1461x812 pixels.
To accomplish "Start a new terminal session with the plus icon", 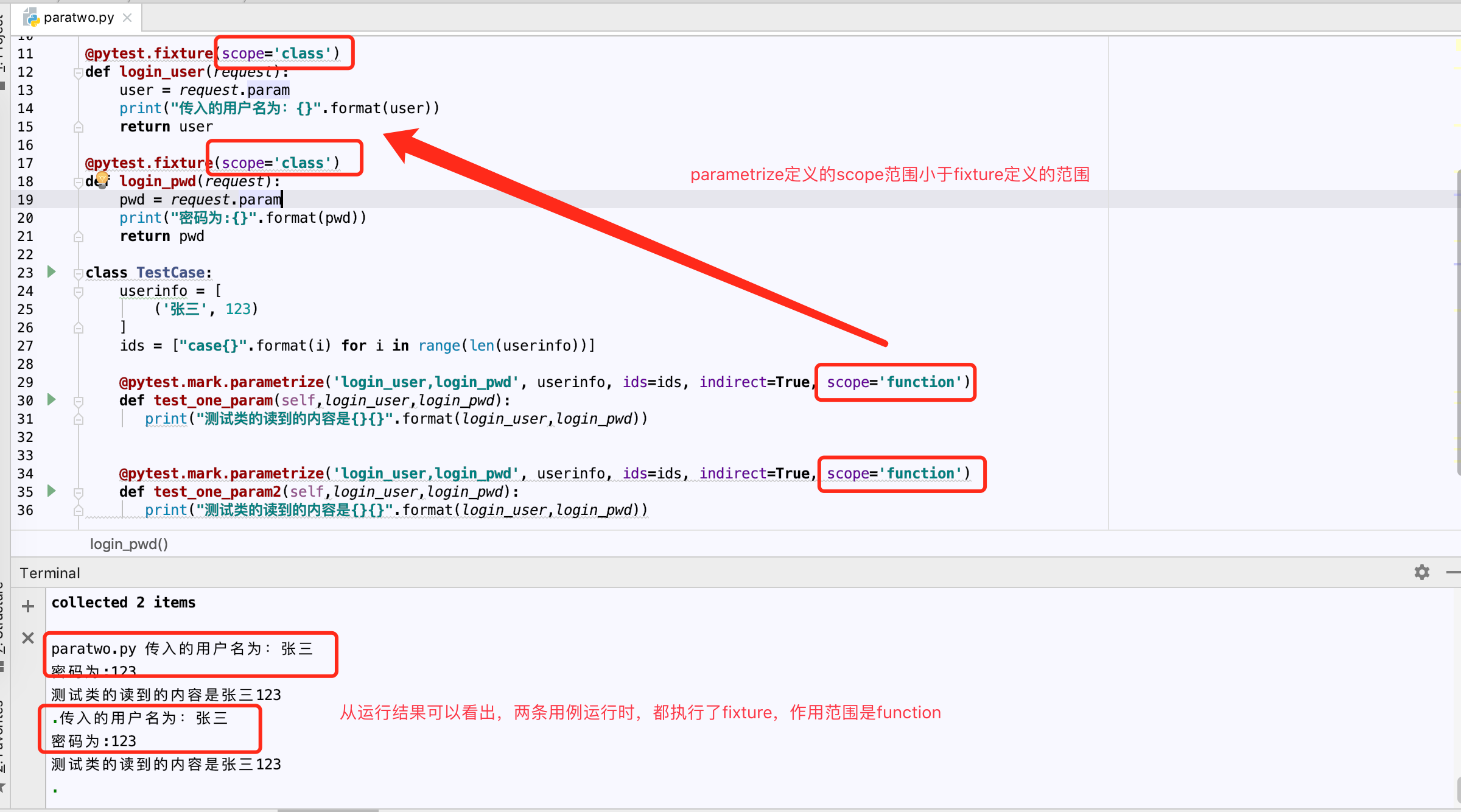I will (27, 606).
